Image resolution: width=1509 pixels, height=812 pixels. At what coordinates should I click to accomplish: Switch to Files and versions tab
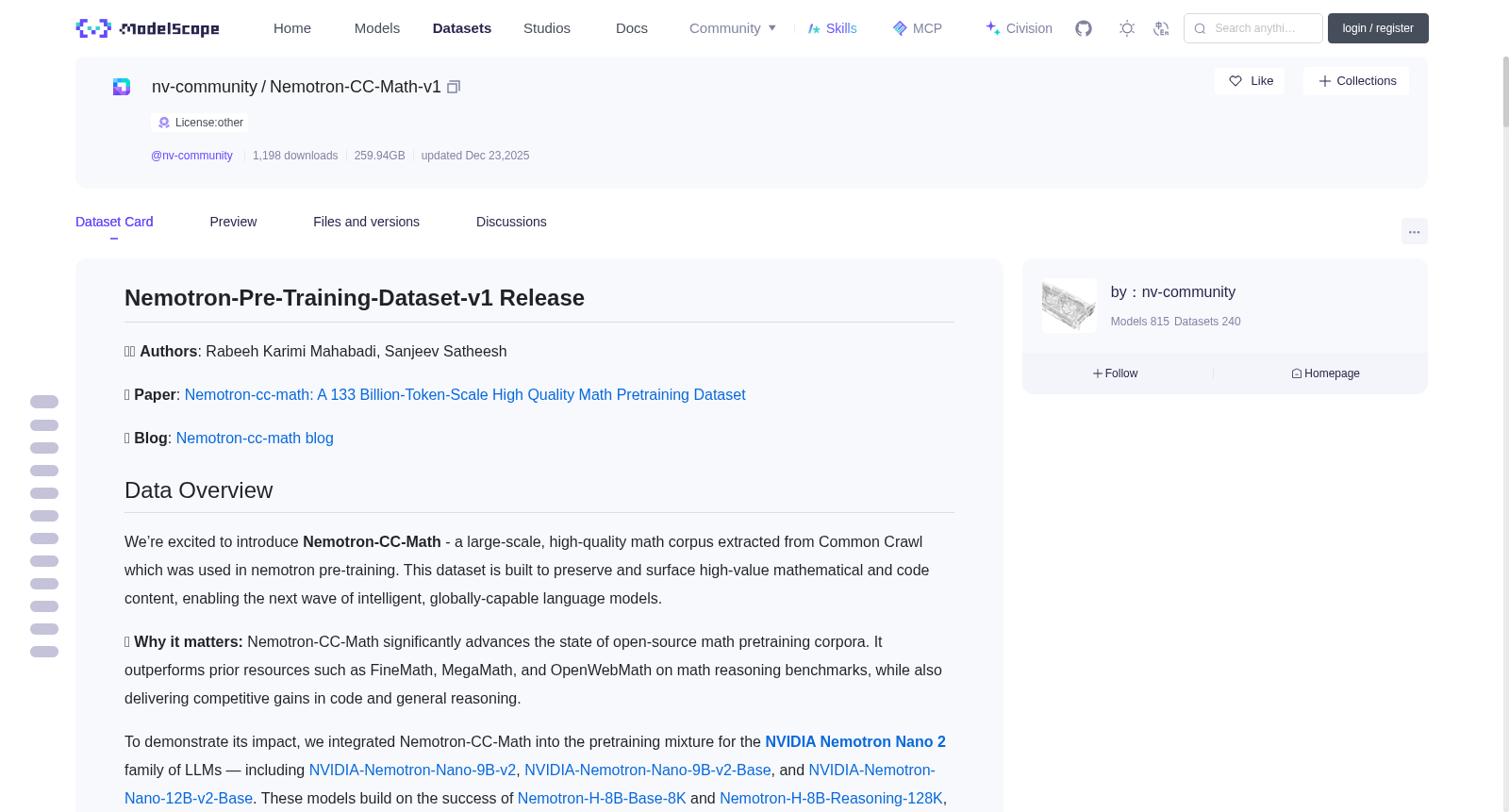click(366, 222)
